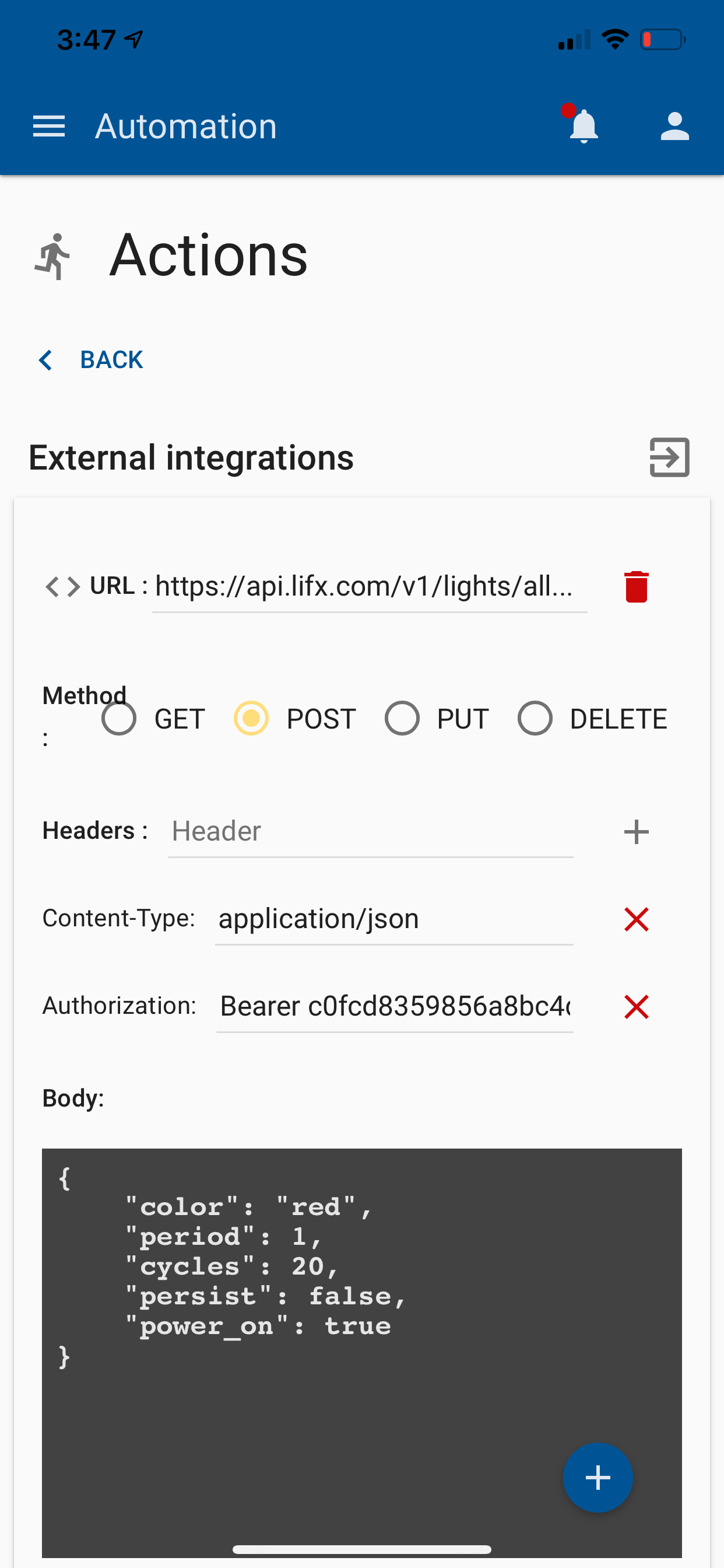Open the user profile icon
The height and width of the screenshot is (1568, 724).
click(674, 127)
